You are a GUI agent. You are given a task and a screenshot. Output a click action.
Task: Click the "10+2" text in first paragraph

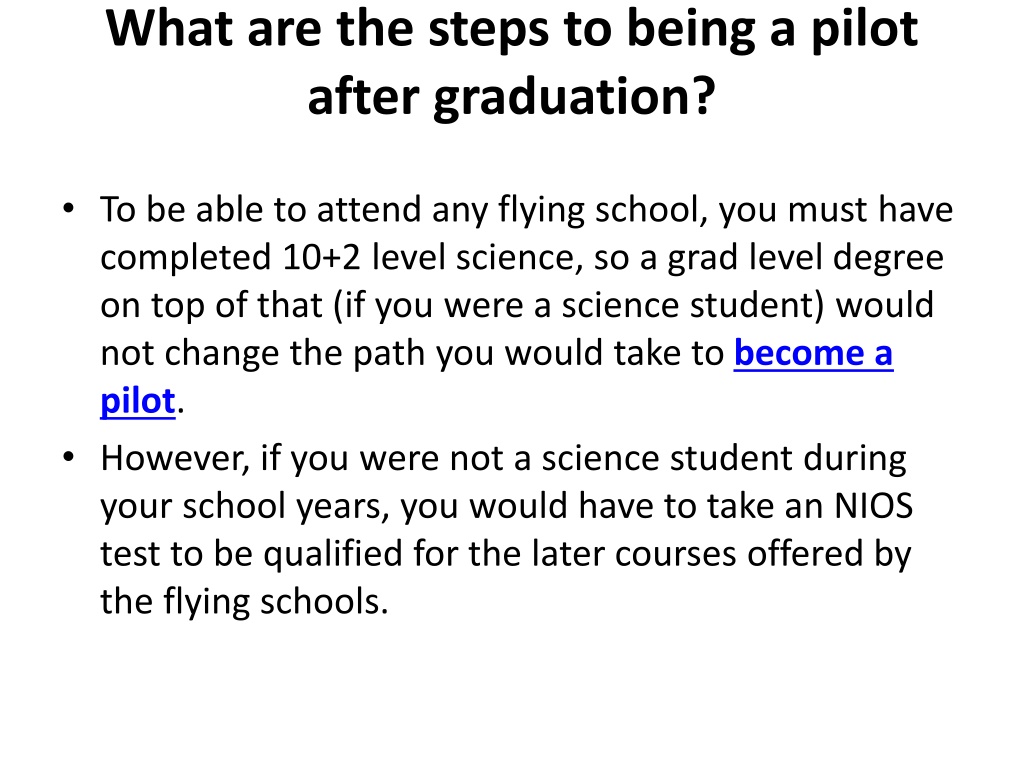click(321, 257)
